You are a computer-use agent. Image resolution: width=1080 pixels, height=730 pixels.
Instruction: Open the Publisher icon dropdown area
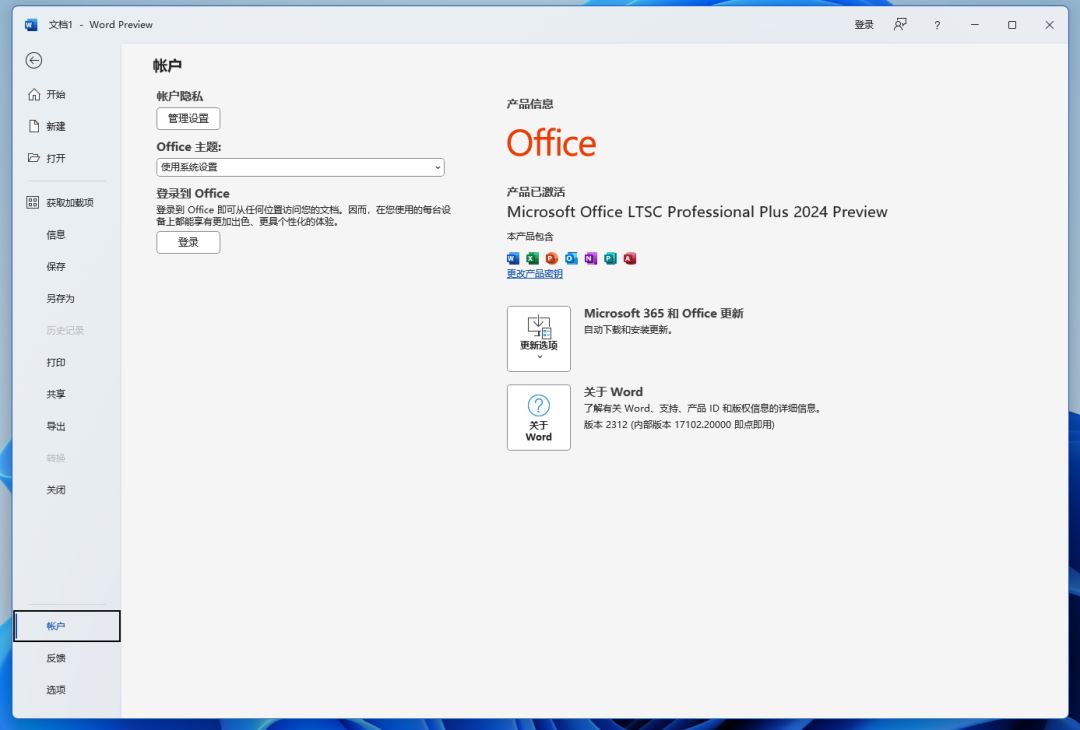pos(611,258)
